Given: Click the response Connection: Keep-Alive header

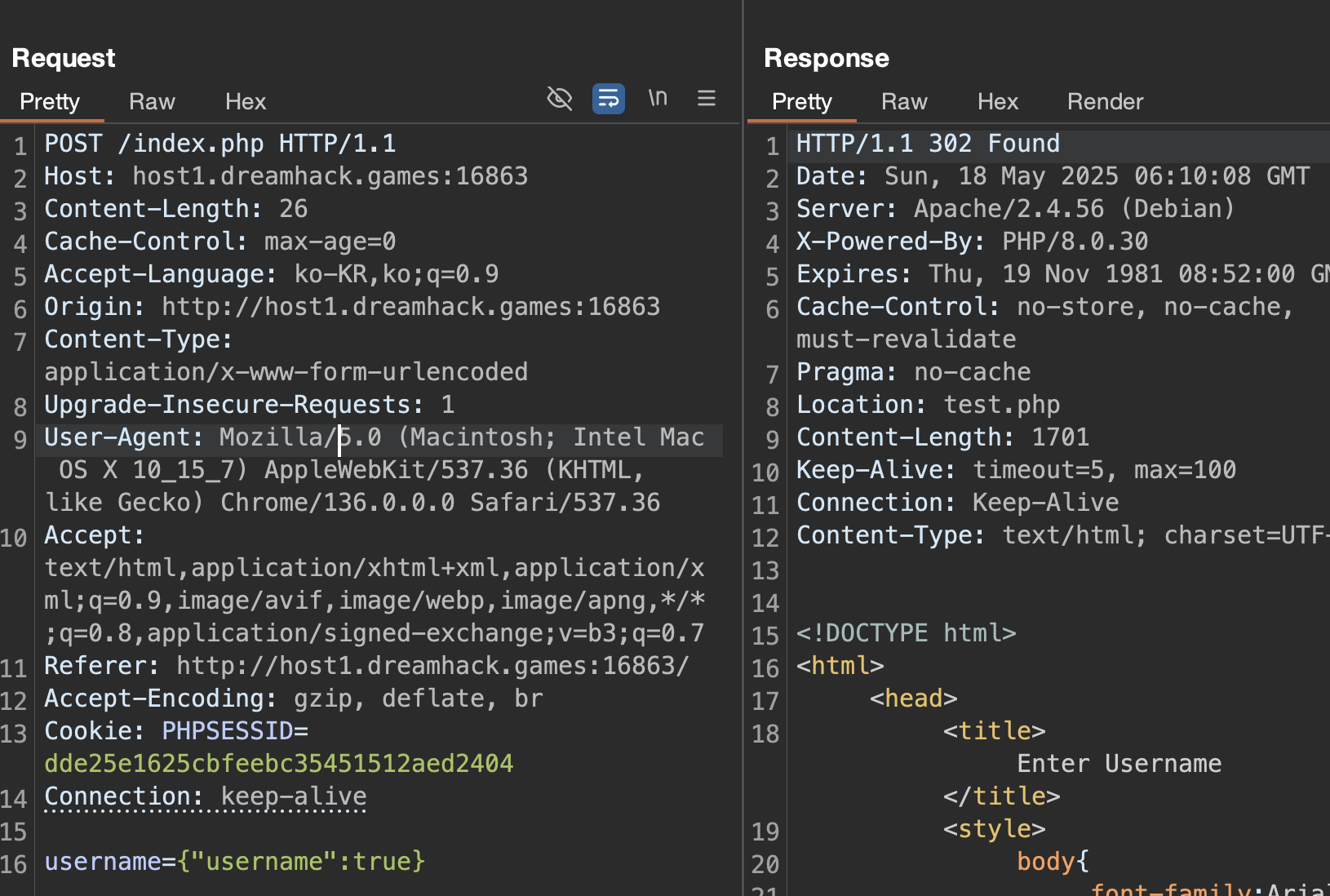Looking at the screenshot, I should [x=958, y=503].
